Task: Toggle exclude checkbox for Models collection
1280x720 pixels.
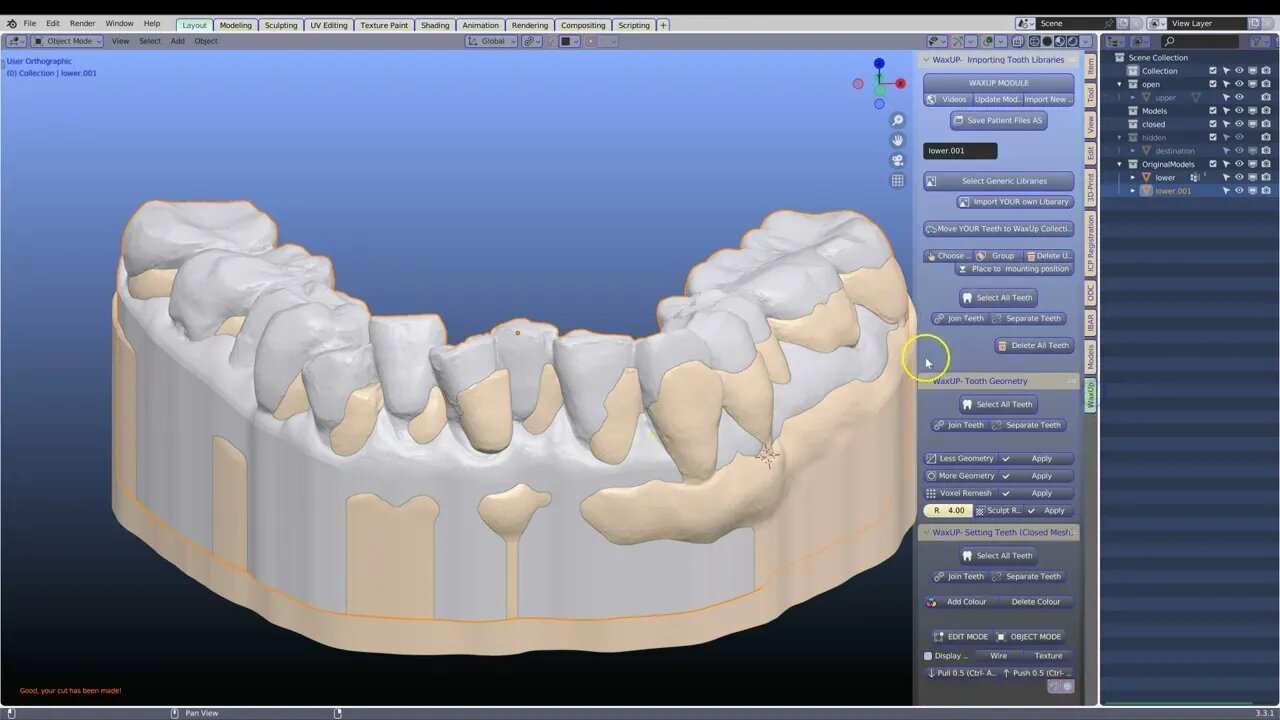Action: [x=1213, y=111]
